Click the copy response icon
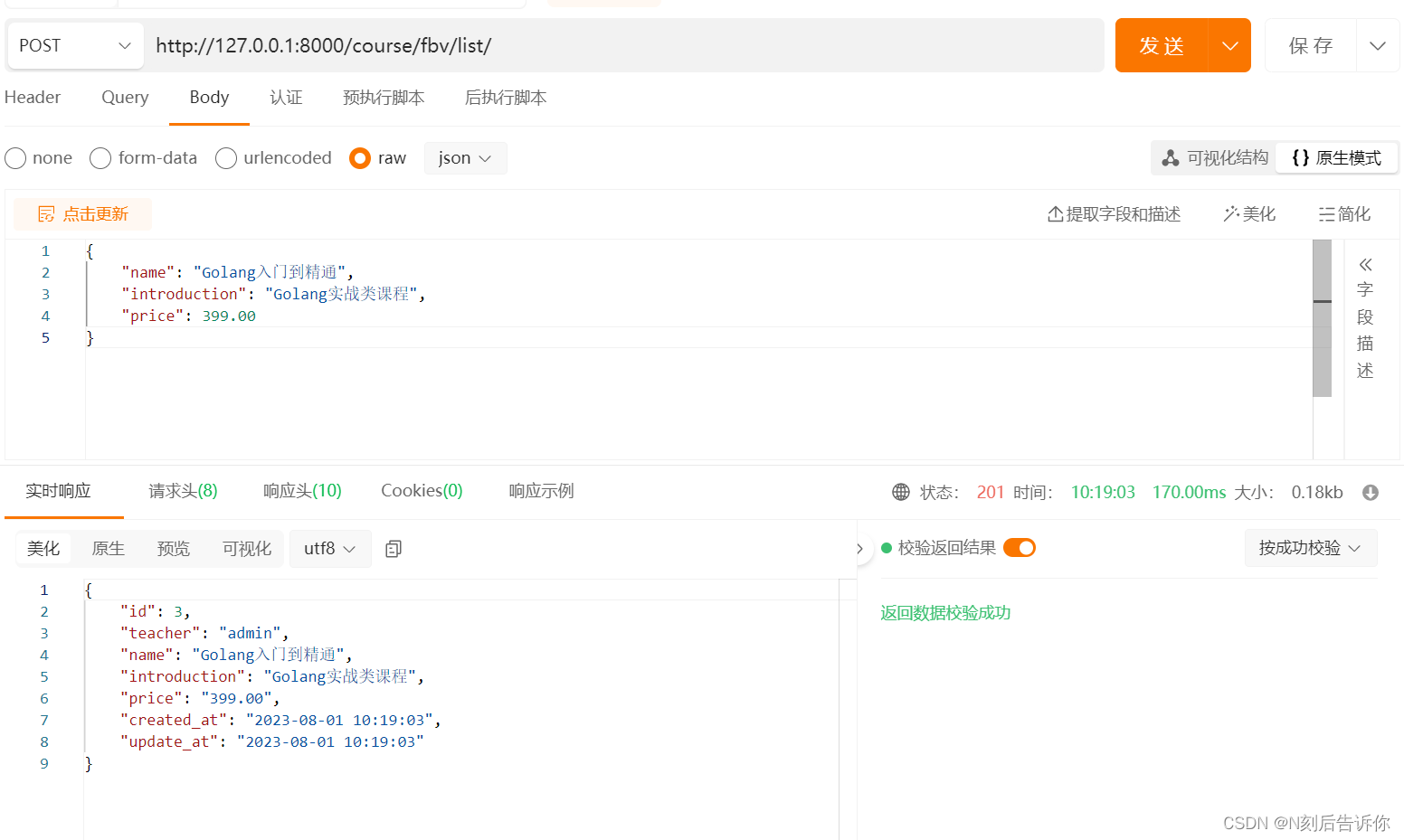1404x840 pixels. coord(394,549)
